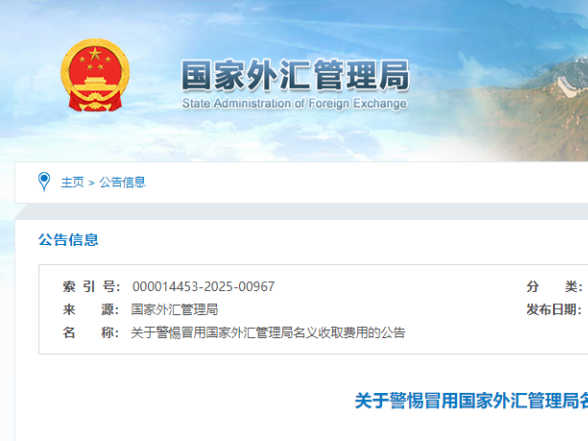The image size is (588, 441).
Task: Click the breadcrumb separator arrow
Action: click(x=92, y=183)
